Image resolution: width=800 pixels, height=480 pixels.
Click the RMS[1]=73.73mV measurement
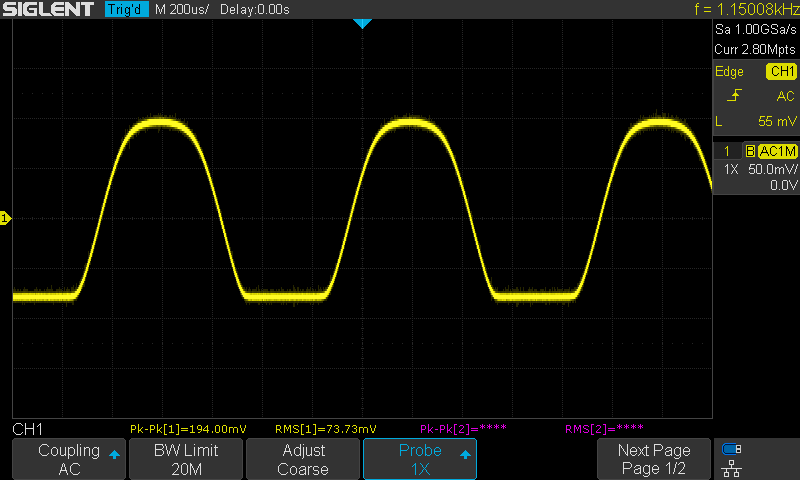tap(326, 429)
